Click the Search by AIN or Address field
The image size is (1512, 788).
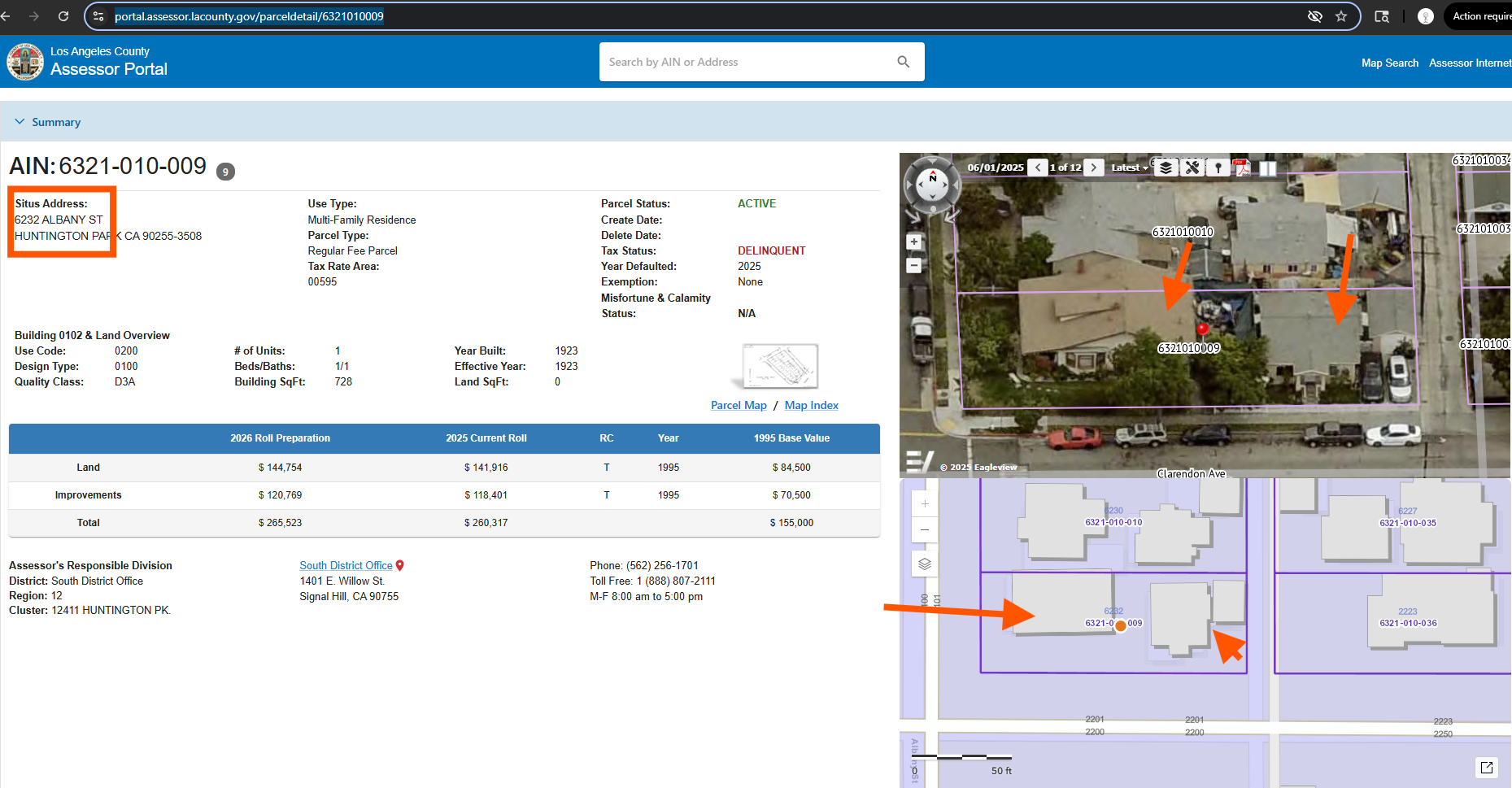pyautogui.click(x=748, y=62)
